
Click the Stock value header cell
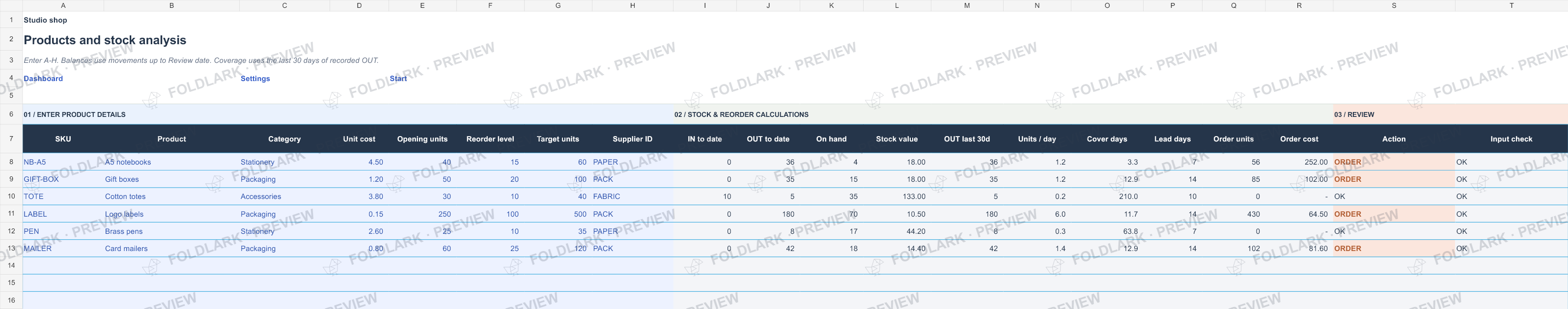coord(896,139)
